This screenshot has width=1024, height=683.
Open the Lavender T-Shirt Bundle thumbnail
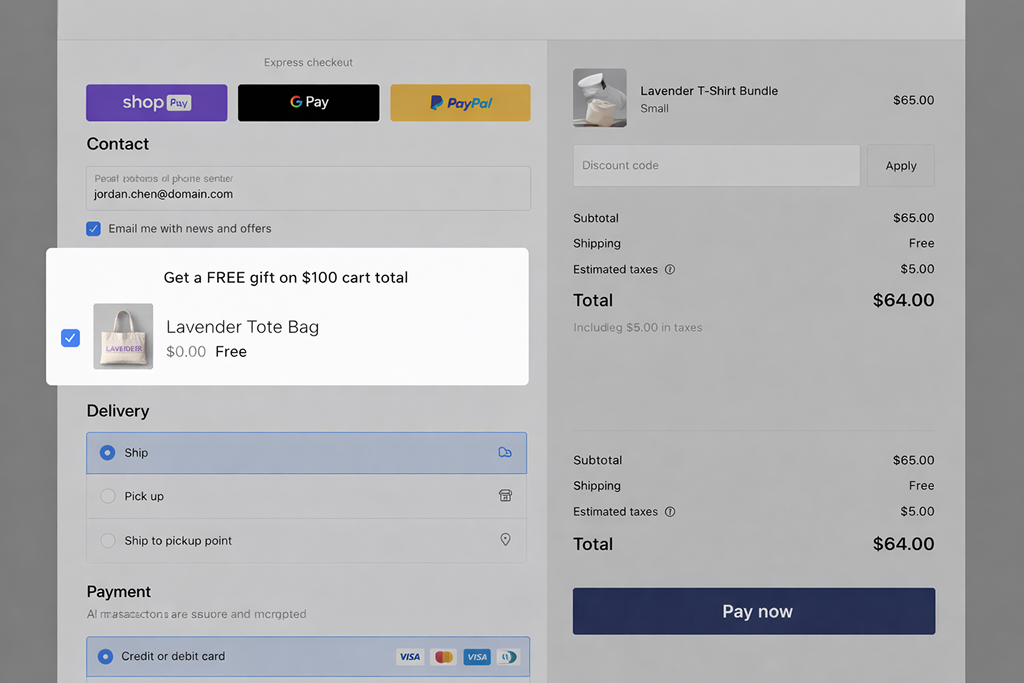pos(600,98)
